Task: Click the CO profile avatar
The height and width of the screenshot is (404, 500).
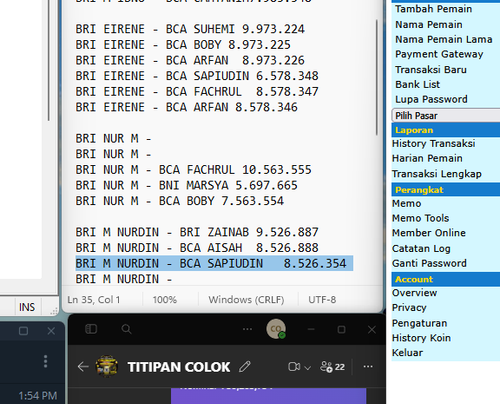Action: (276, 329)
